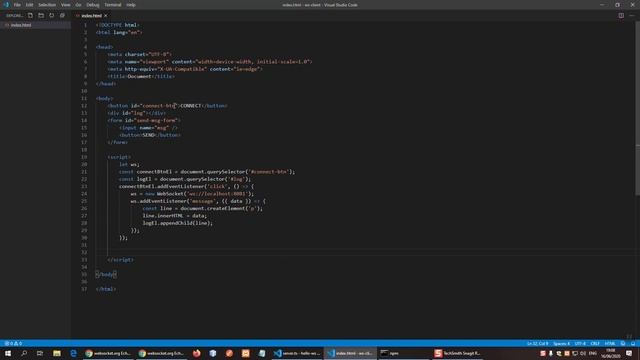The image size is (640, 360).
Task: Change indentation via Spaces: 4
Action: 562,343
